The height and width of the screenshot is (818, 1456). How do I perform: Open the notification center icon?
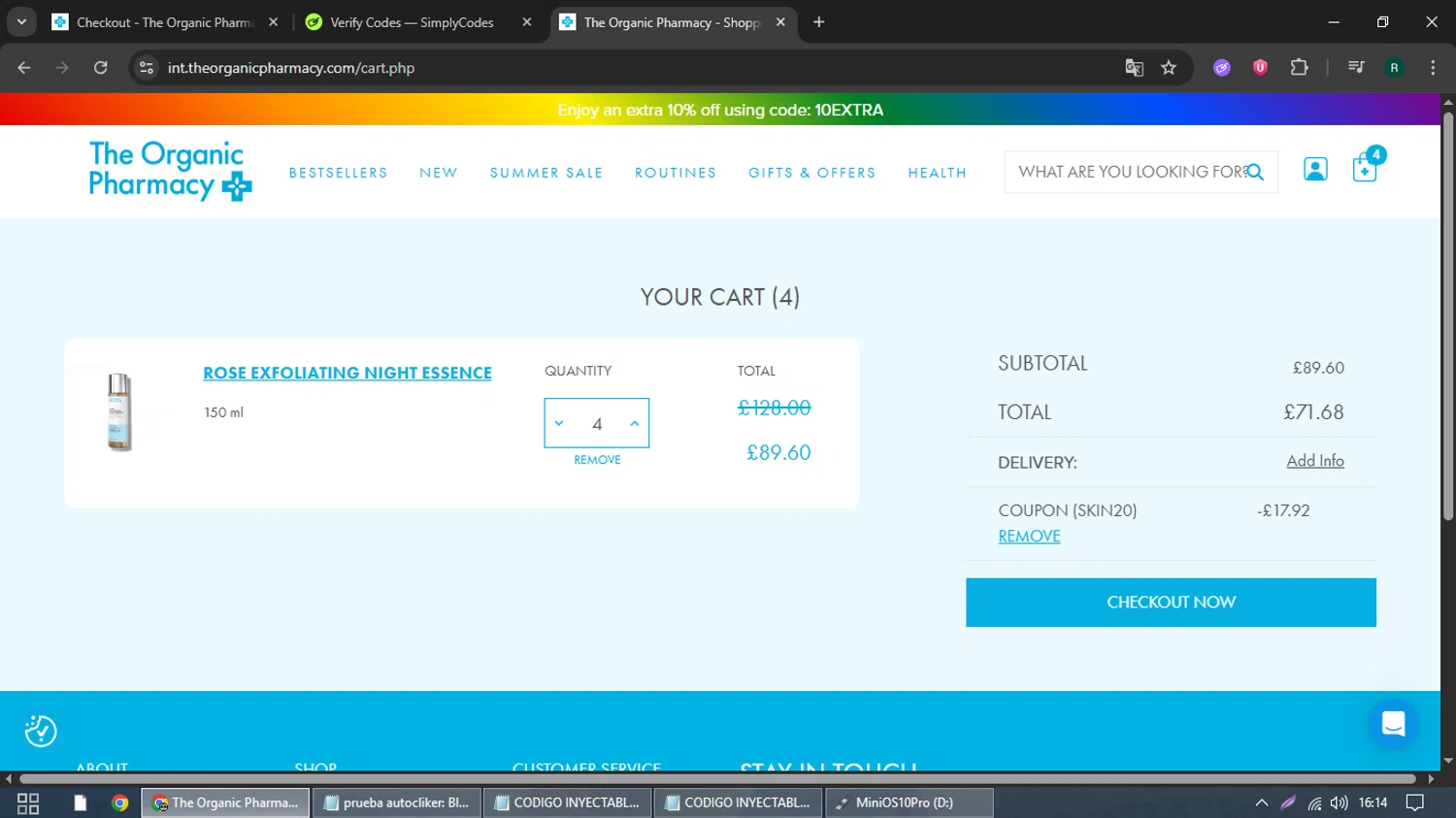(1415, 802)
